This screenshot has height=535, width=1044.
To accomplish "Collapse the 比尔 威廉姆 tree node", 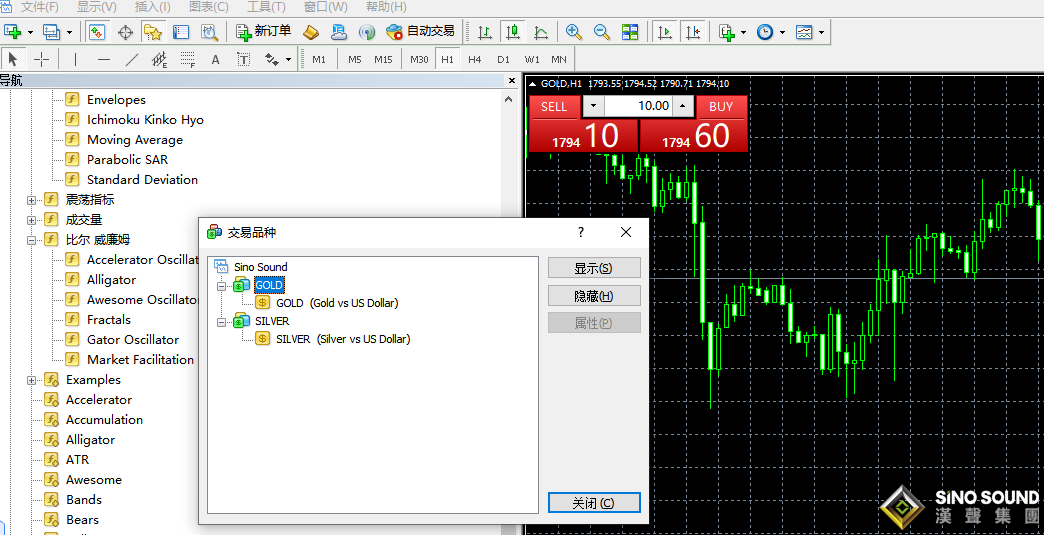I will (x=31, y=240).
